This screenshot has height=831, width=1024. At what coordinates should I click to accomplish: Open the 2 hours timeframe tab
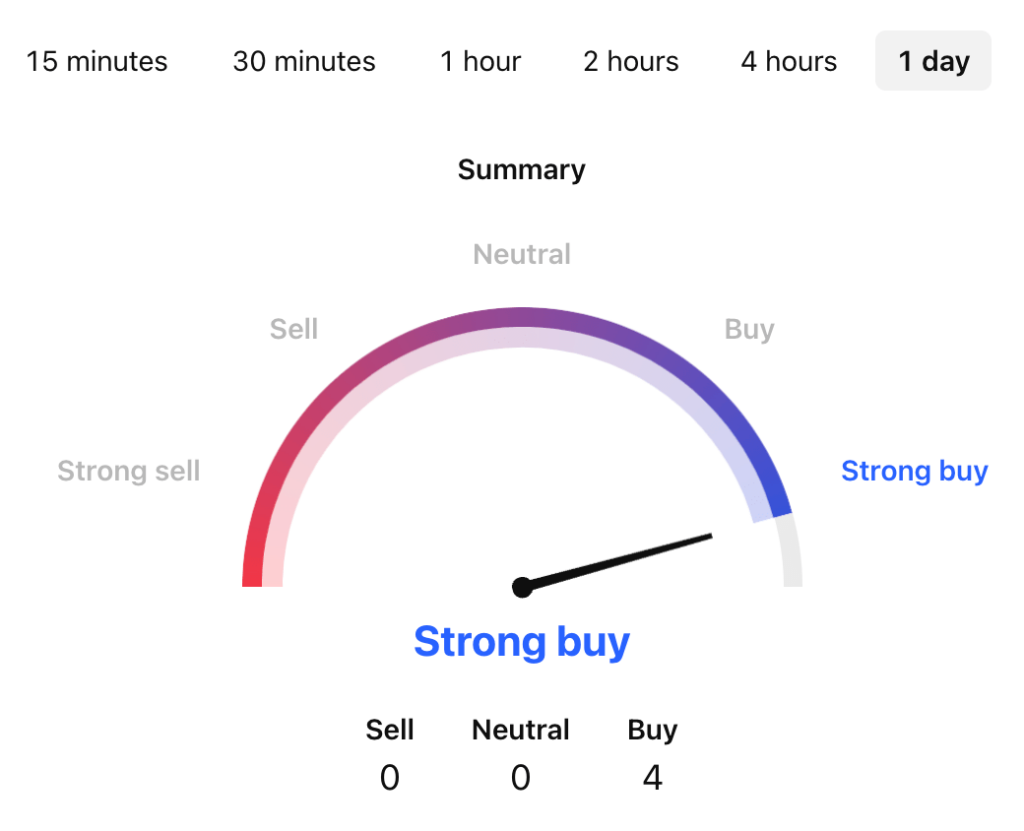point(631,62)
